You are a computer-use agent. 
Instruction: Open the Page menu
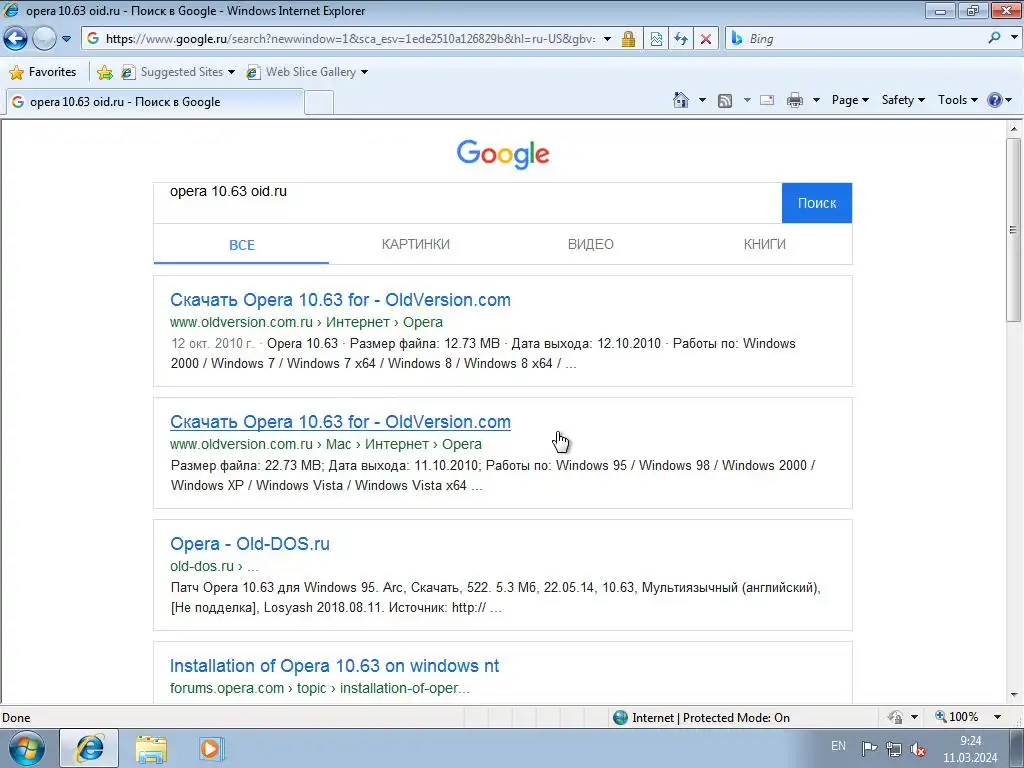click(x=850, y=100)
